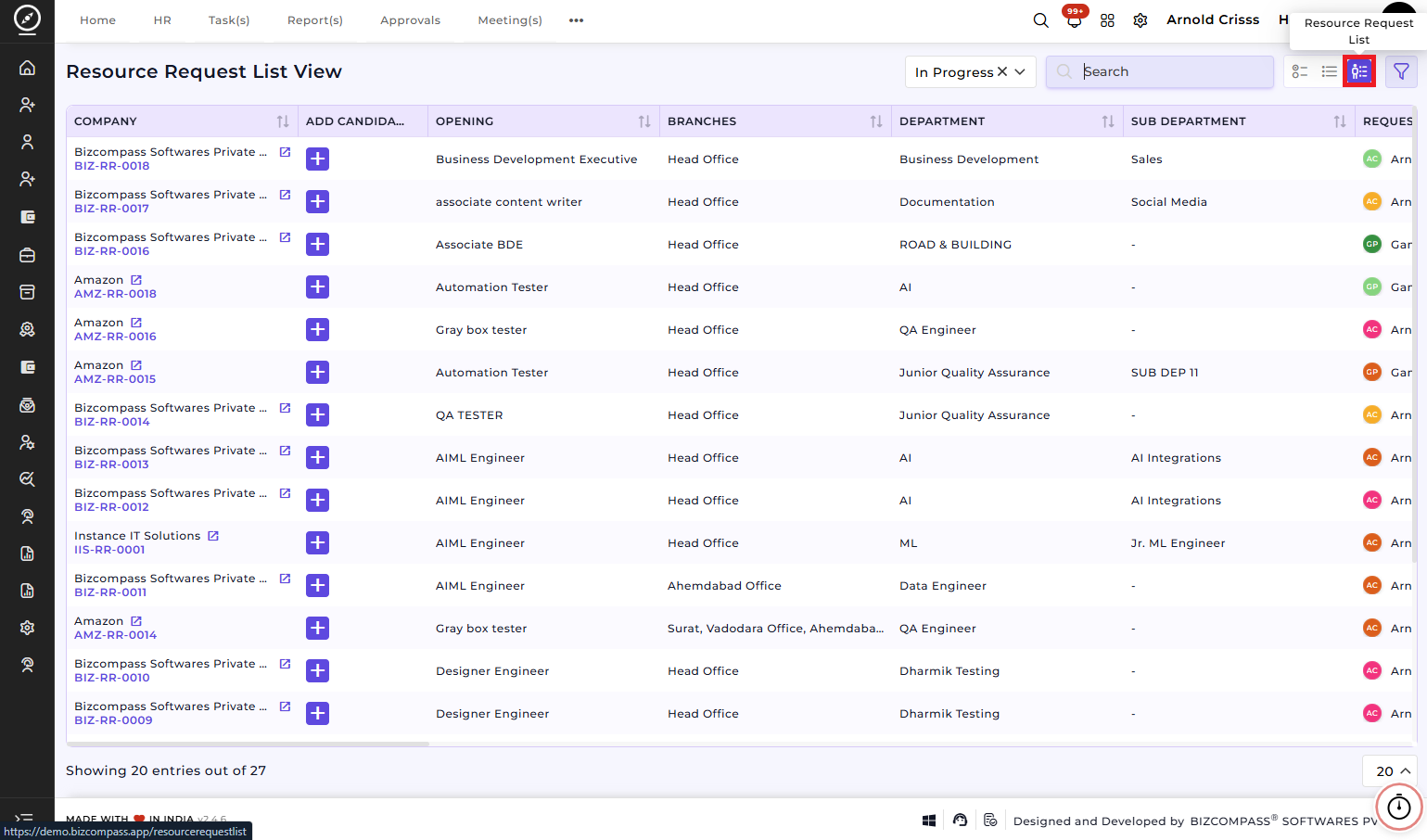The width and height of the screenshot is (1427, 840).
Task: Open request AMZ-RR-0014 link
Action: tap(116, 635)
